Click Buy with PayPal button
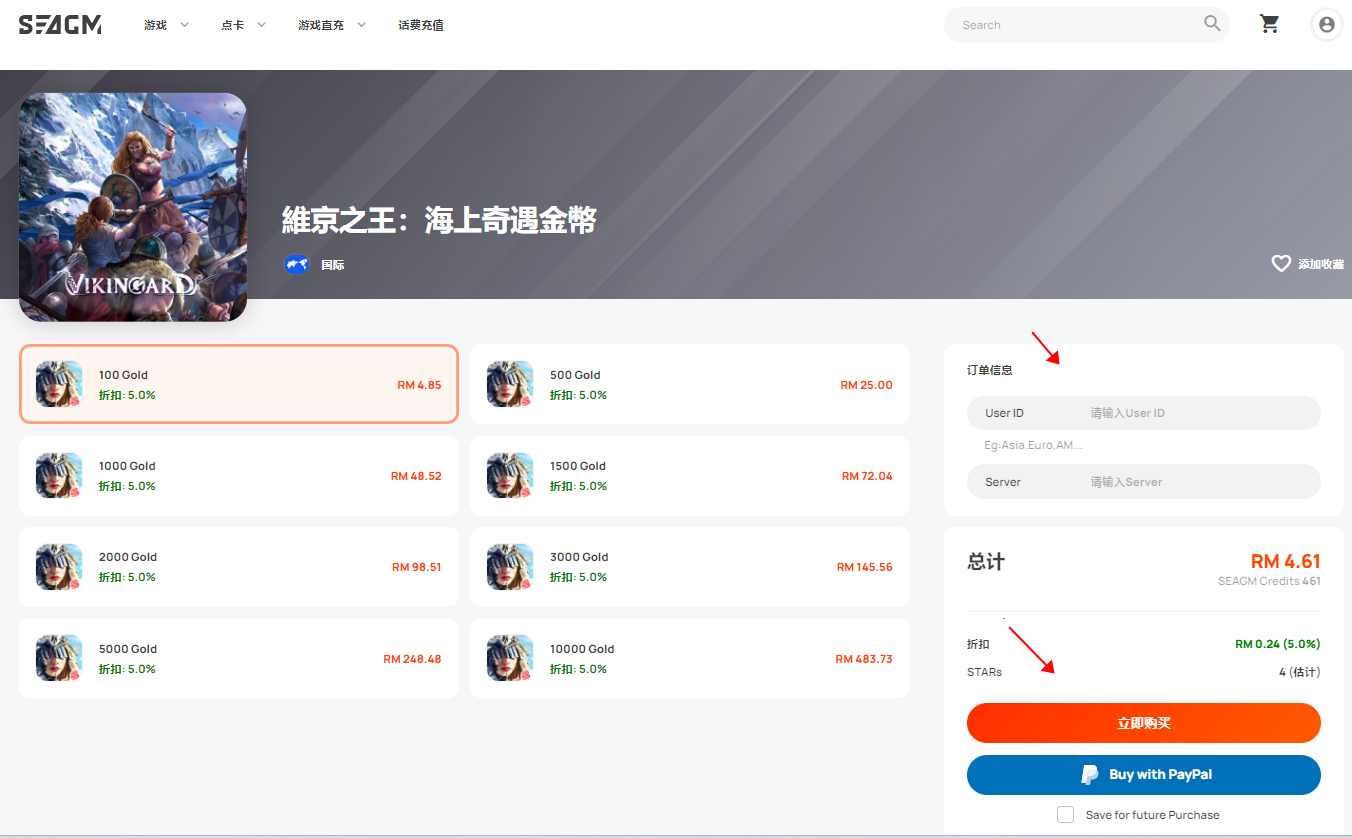Screen dimensions: 1352x838 point(1144,775)
